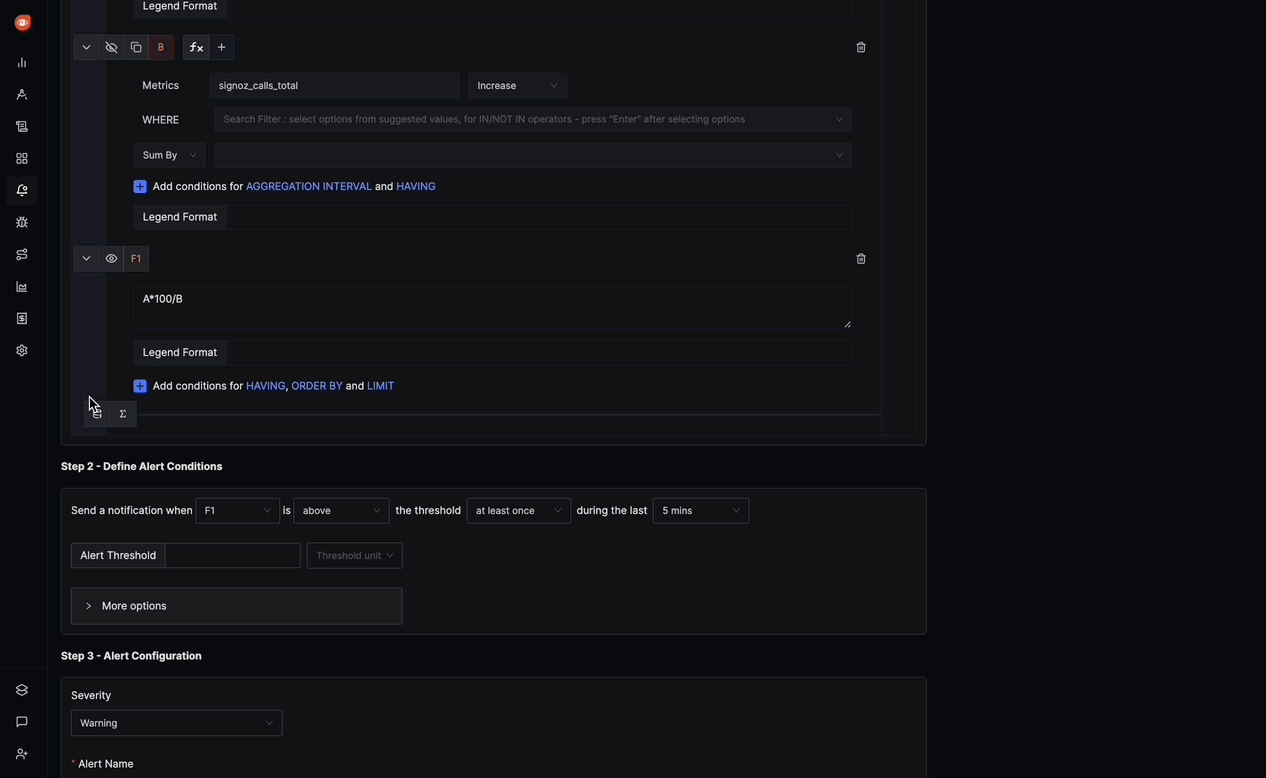Collapse formula F1 with its chevron
Image resolution: width=1266 pixels, height=778 pixels.
86,258
